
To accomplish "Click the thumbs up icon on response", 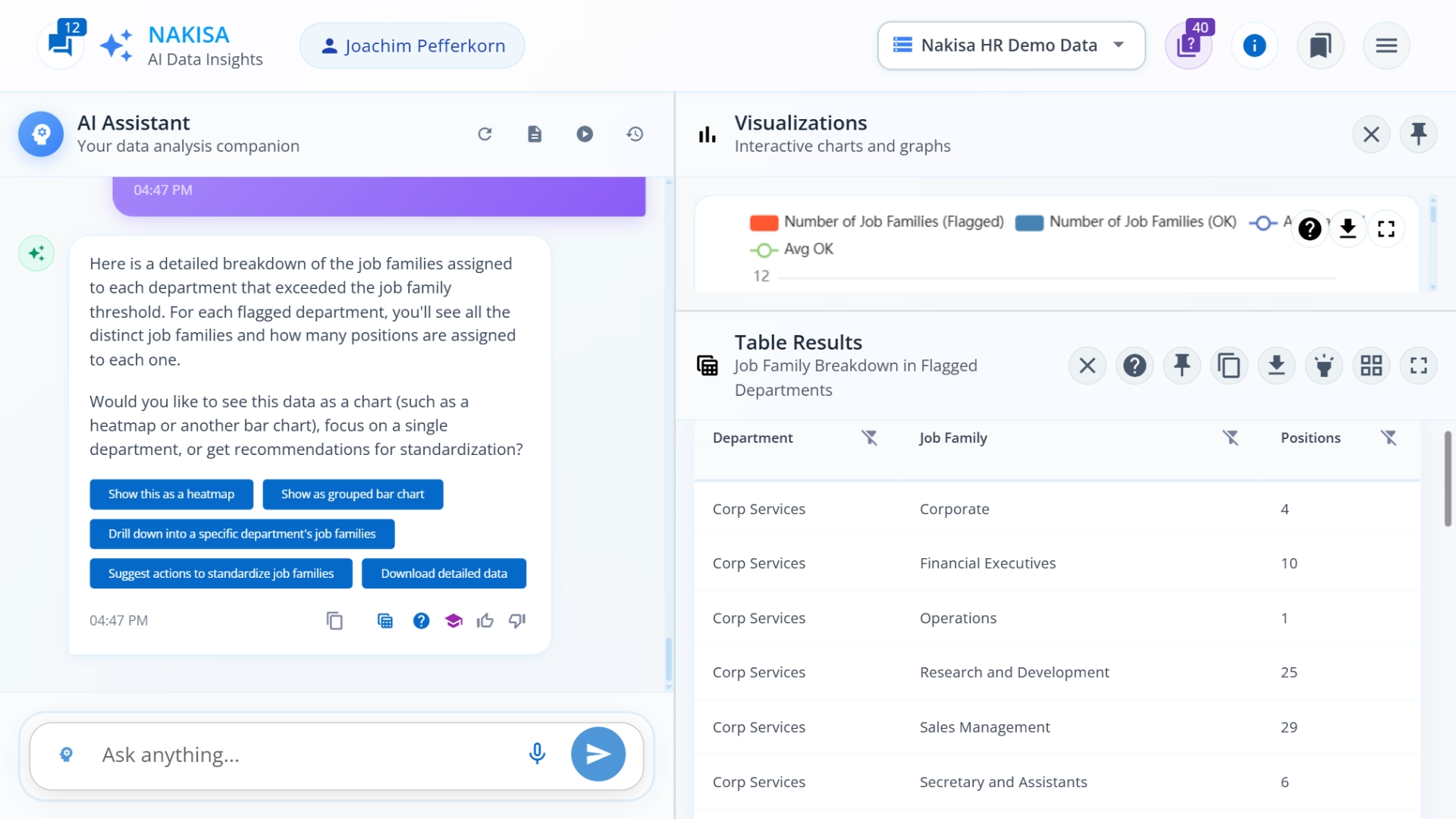I will [x=485, y=621].
